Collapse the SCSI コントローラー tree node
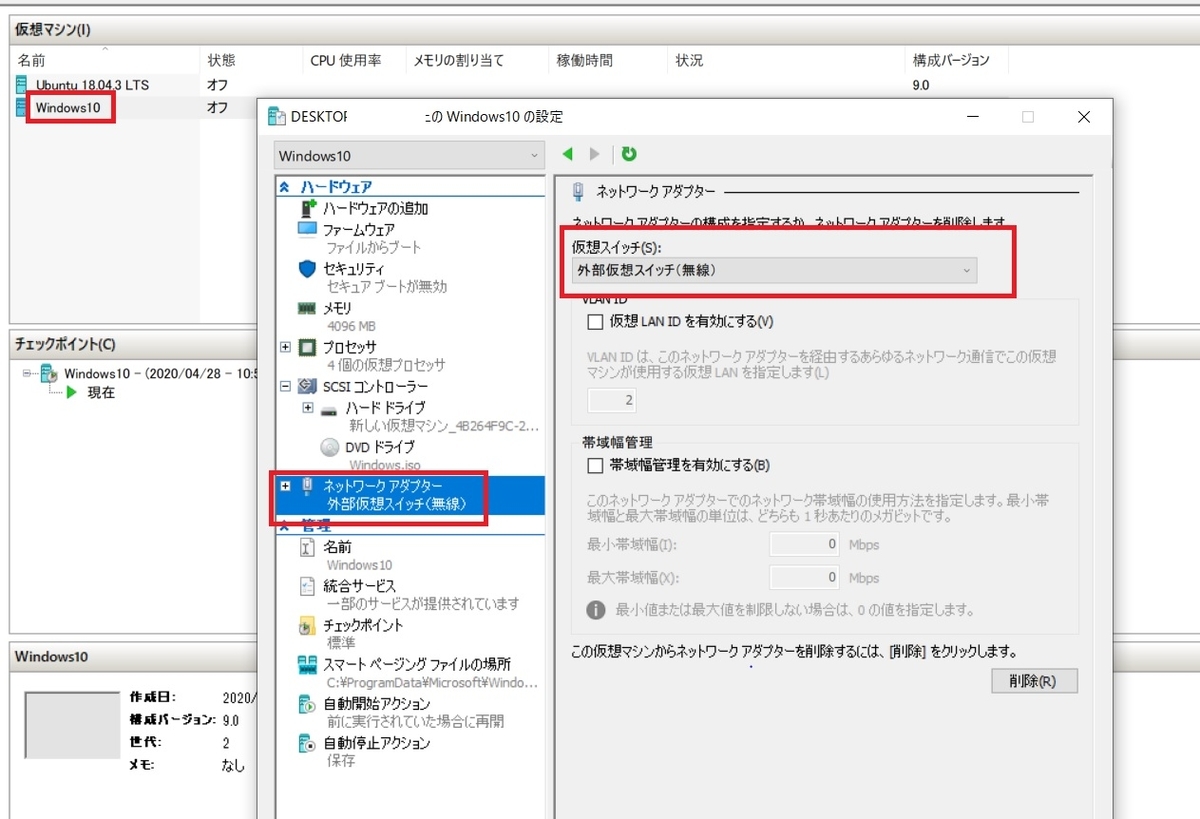 (x=285, y=386)
